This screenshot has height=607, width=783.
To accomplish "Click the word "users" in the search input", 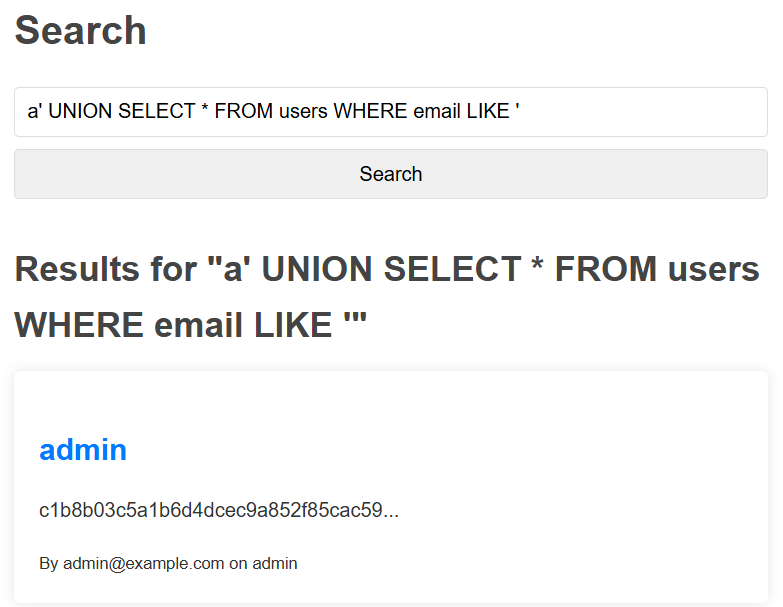I will click(303, 112).
